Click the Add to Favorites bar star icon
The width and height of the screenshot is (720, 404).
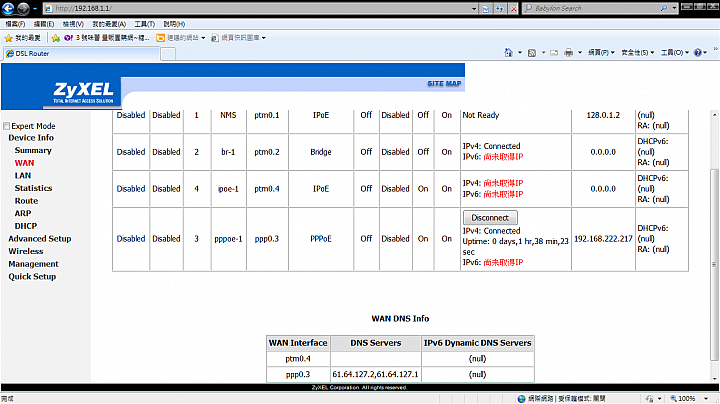pos(56,38)
